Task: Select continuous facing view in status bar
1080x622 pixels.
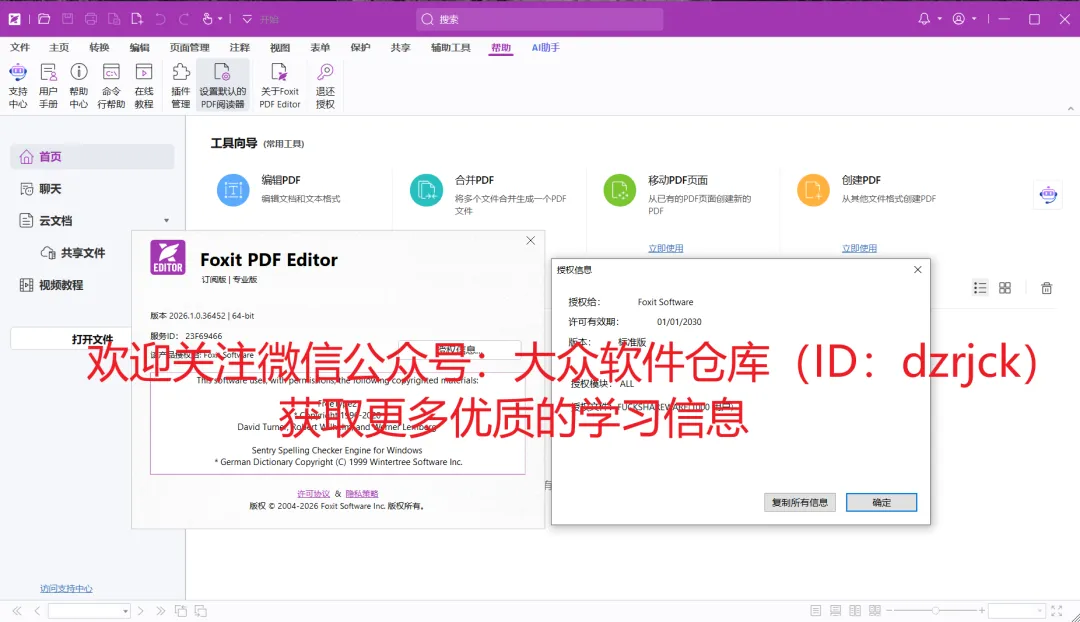Action: 875,611
